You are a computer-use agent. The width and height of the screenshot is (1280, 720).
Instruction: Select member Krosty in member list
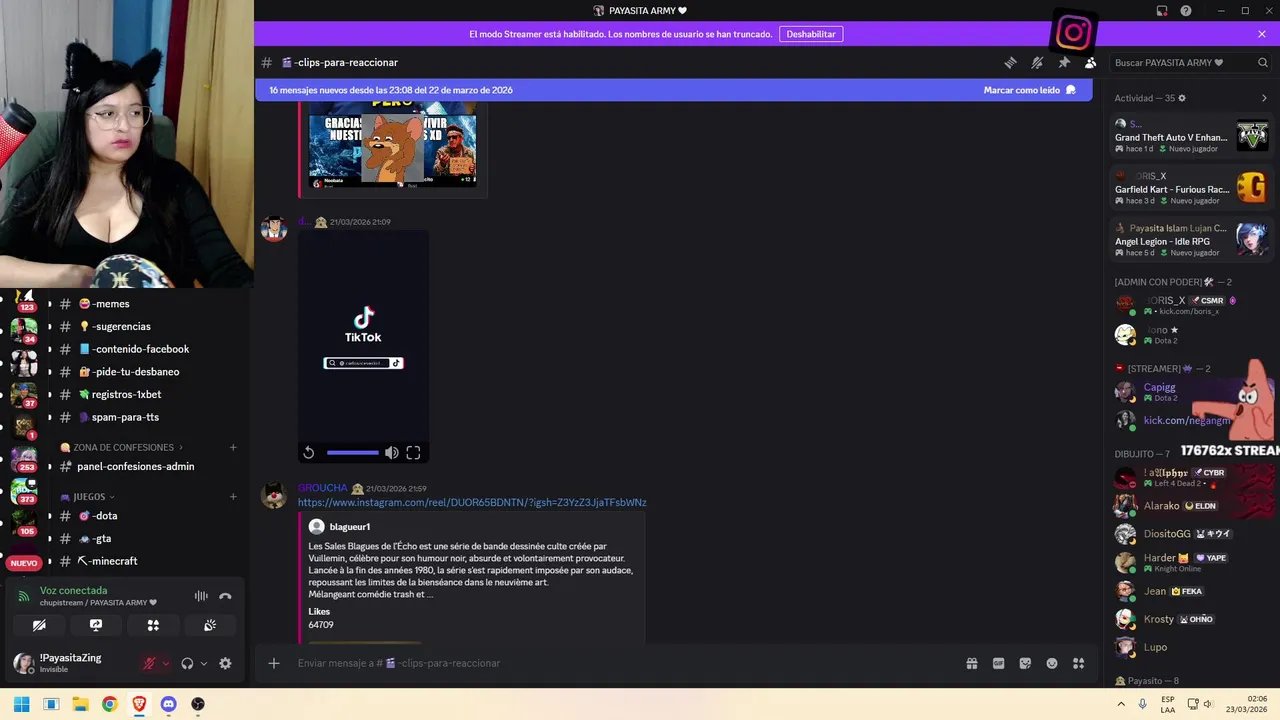[x=1192, y=619]
